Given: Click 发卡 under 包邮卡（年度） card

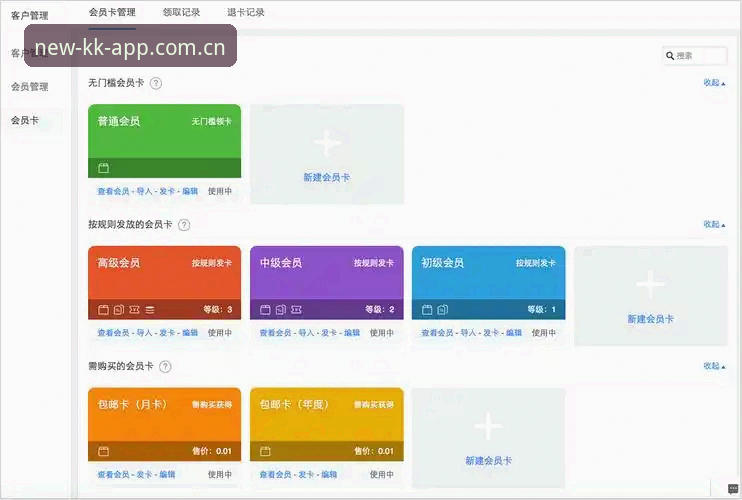Looking at the screenshot, I should click(306, 474).
